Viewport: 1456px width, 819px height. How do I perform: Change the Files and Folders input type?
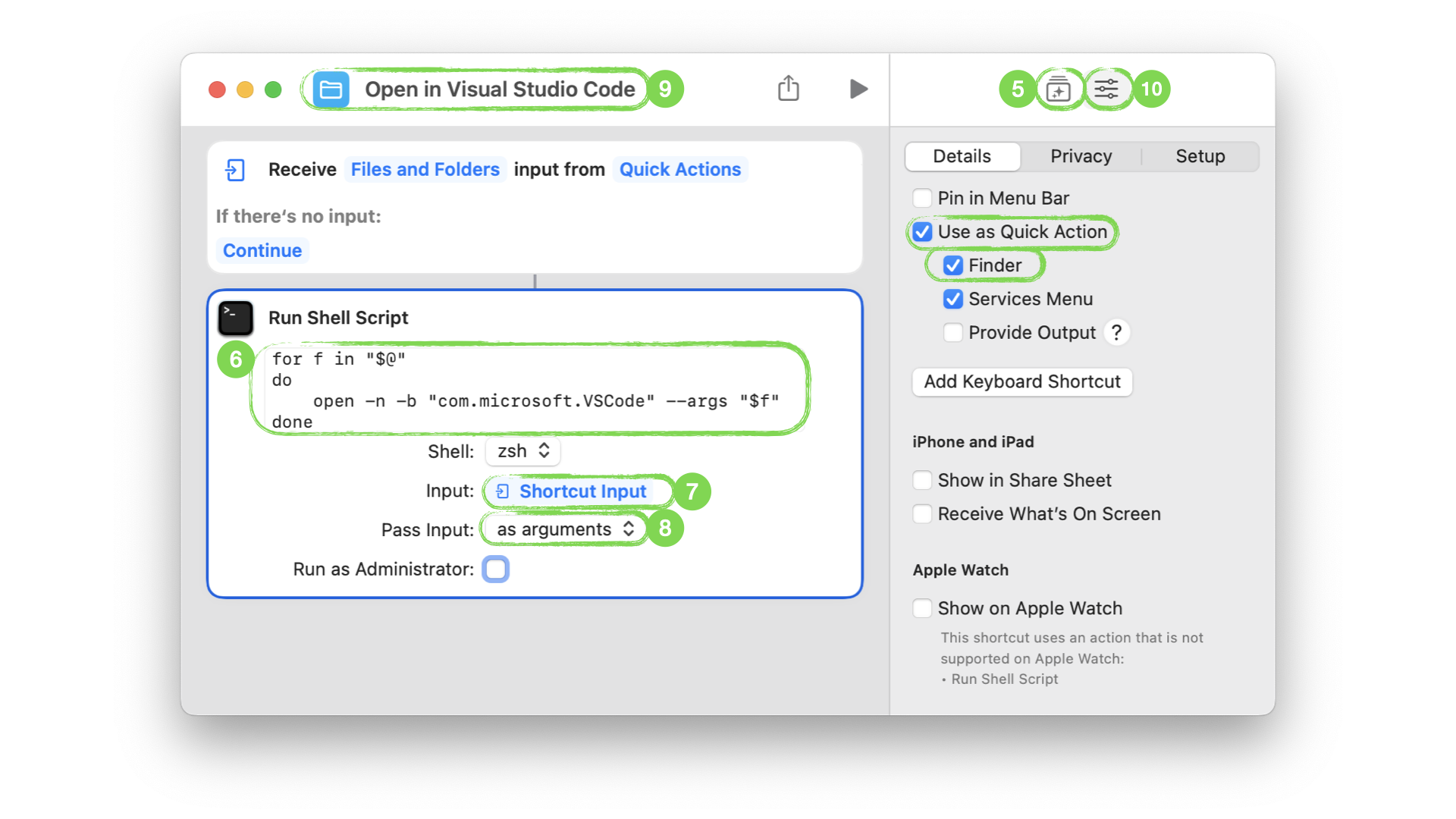tap(425, 169)
